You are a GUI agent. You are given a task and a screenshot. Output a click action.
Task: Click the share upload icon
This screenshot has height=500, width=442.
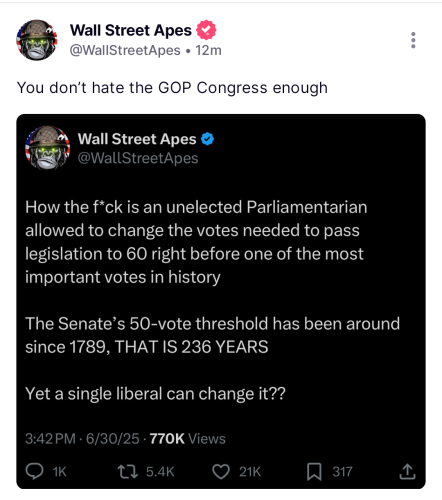(x=407, y=471)
